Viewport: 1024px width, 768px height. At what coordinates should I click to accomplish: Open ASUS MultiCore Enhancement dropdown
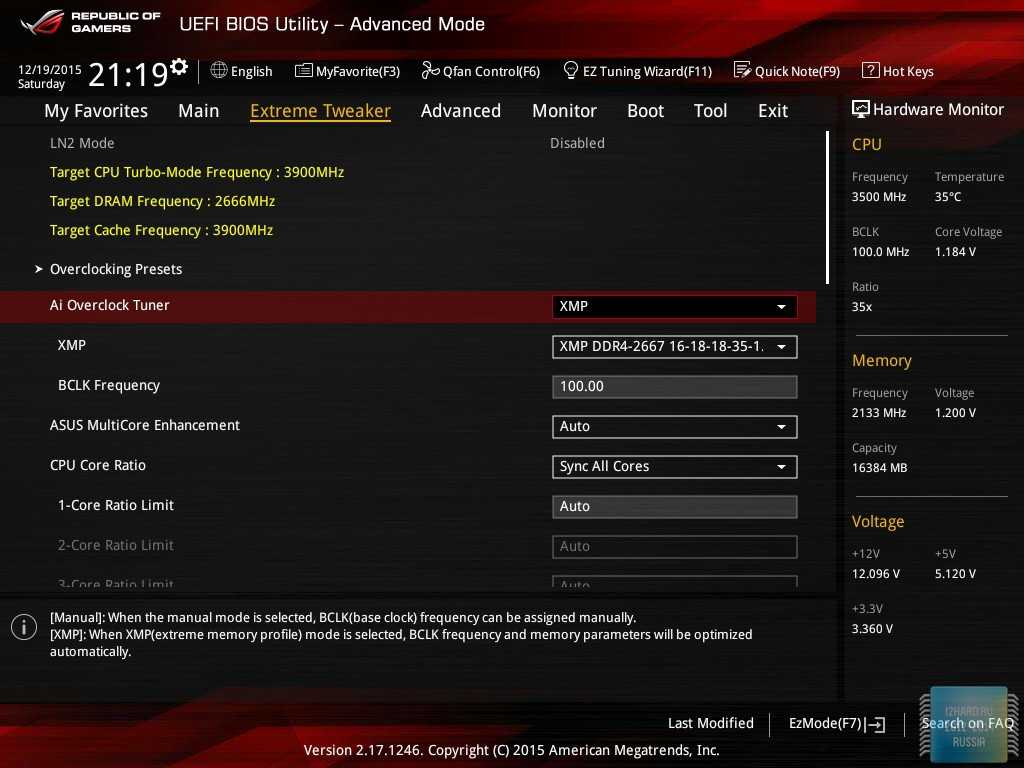tap(674, 426)
